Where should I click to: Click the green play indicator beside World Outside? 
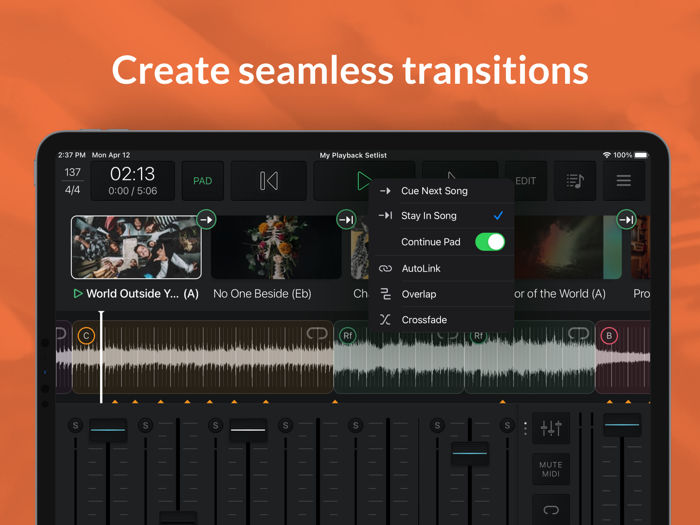(x=78, y=294)
